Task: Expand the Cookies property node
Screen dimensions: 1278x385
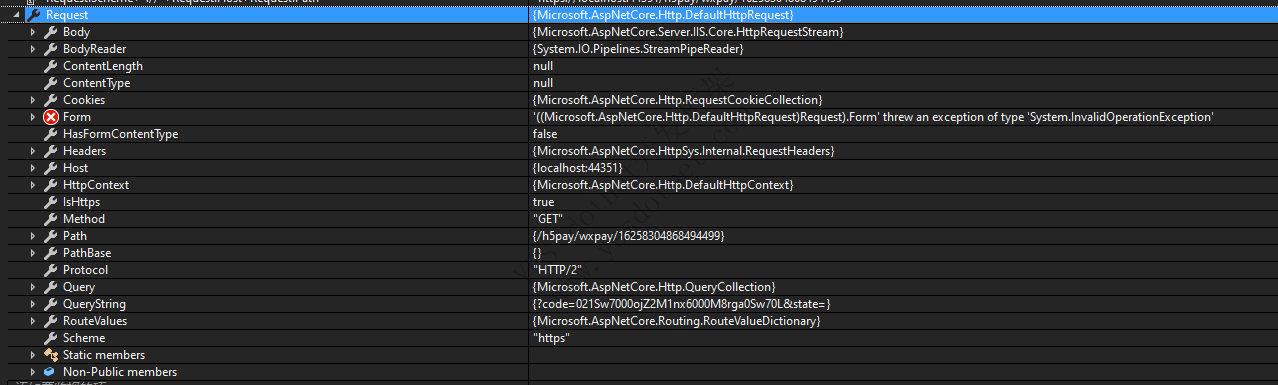Action: [x=32, y=100]
